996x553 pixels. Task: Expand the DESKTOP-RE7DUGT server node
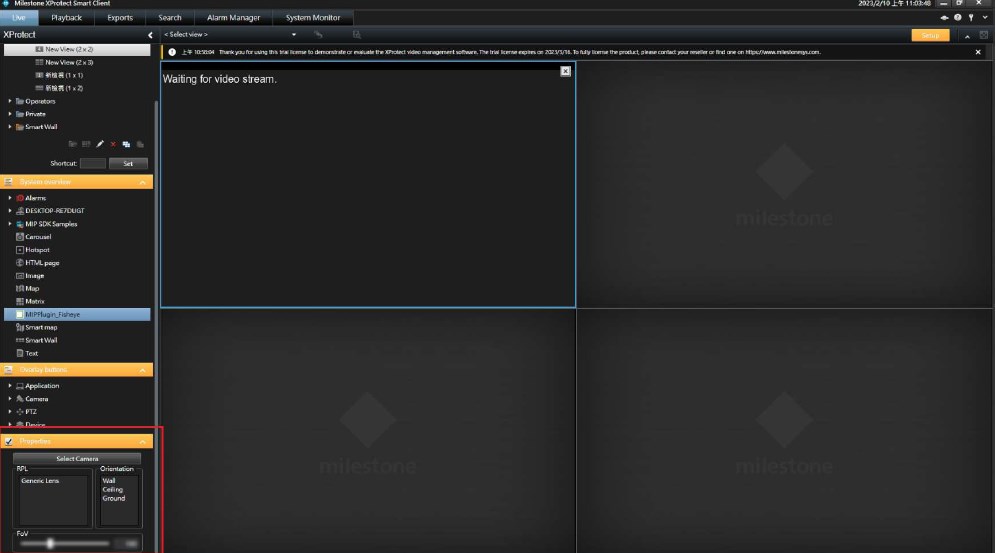click(x=10, y=211)
